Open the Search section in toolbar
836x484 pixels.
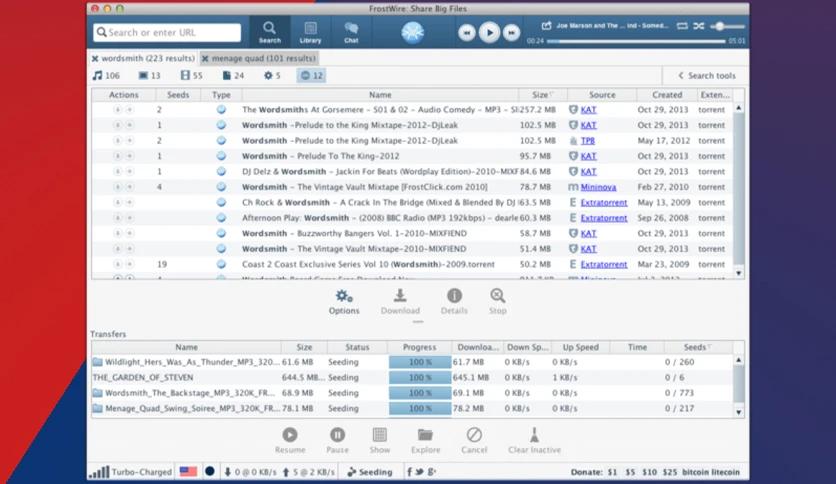(270, 32)
